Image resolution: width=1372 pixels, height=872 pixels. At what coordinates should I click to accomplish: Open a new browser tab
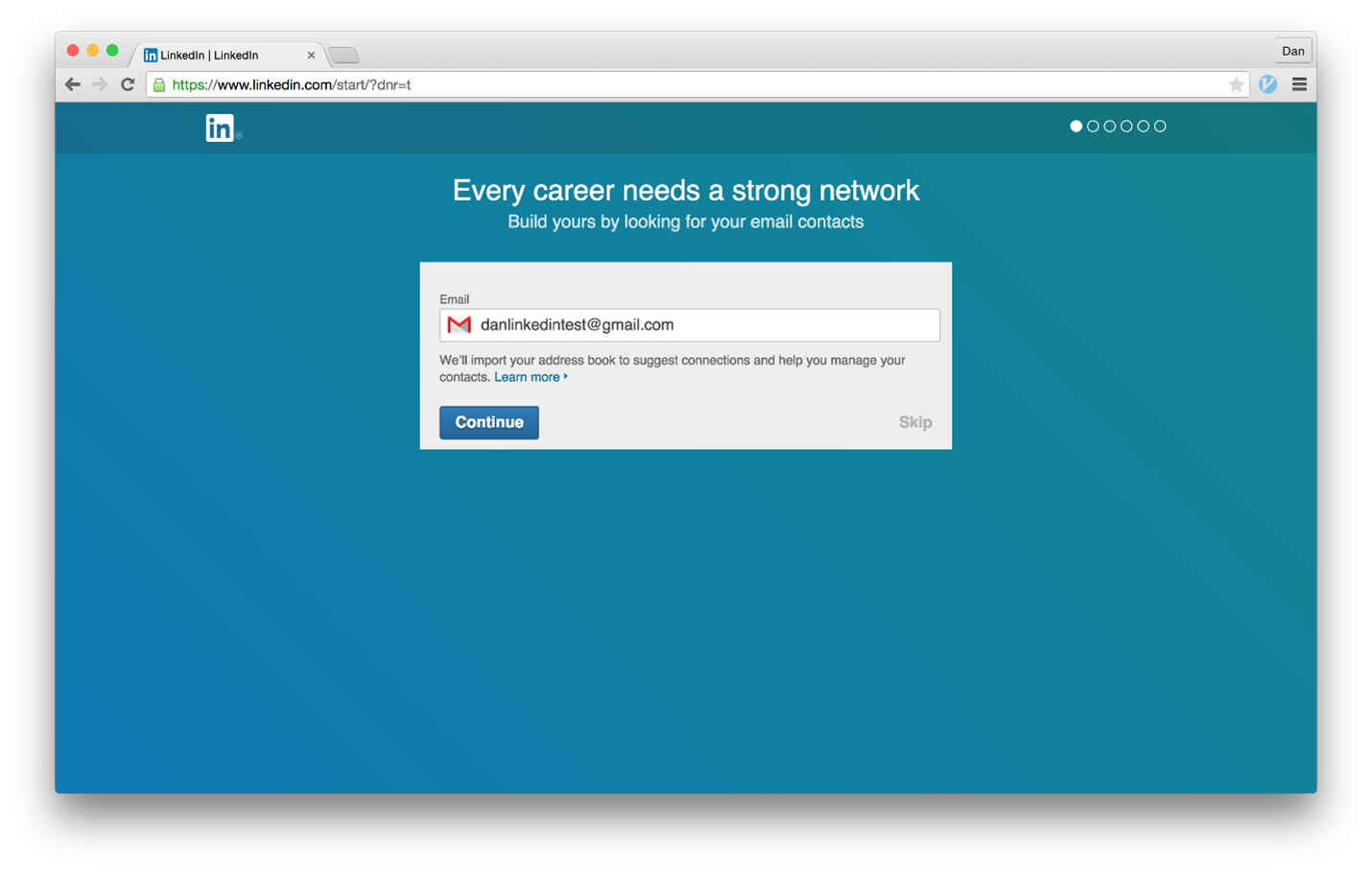point(343,55)
